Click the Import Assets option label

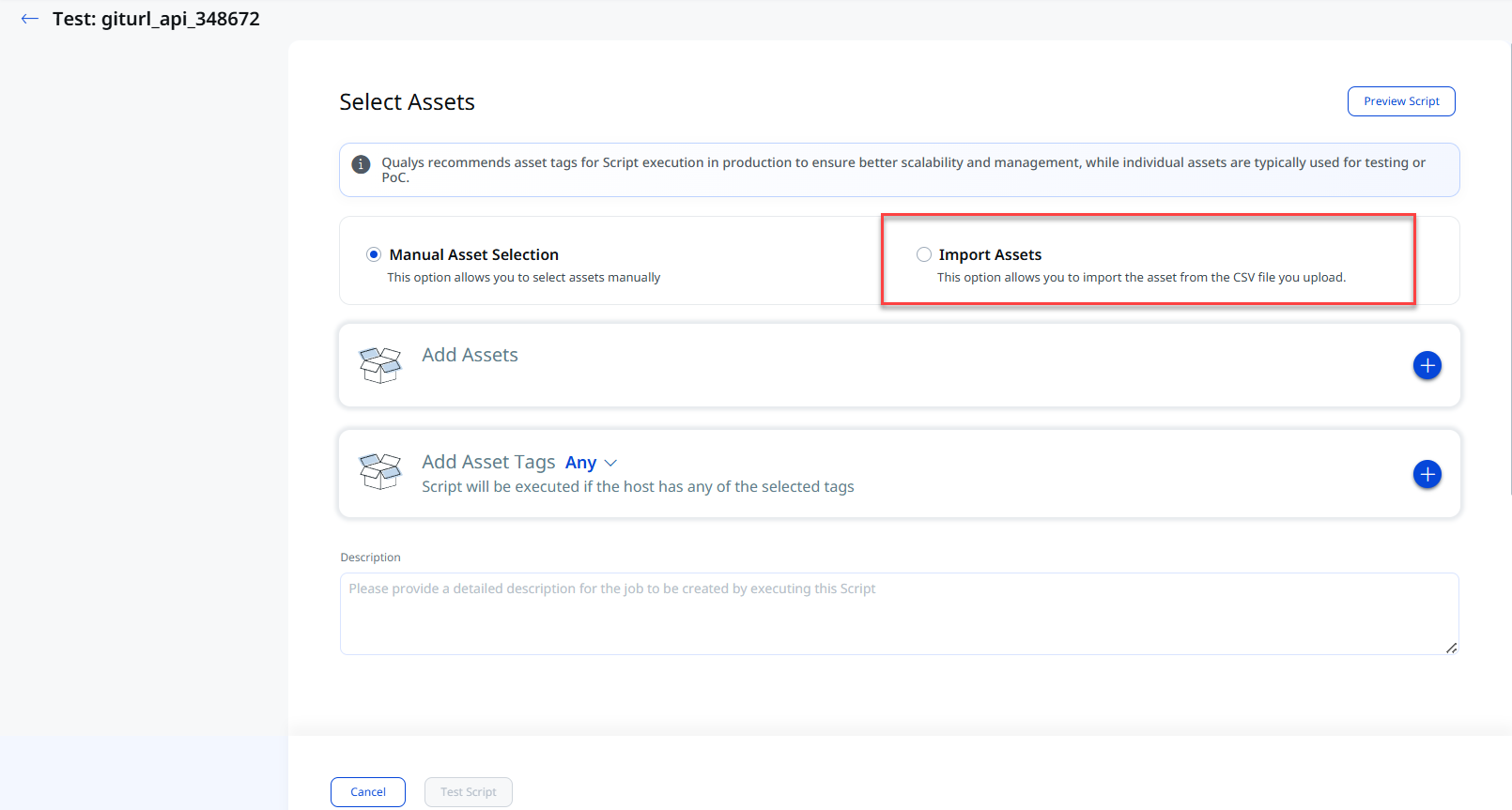[x=990, y=254]
